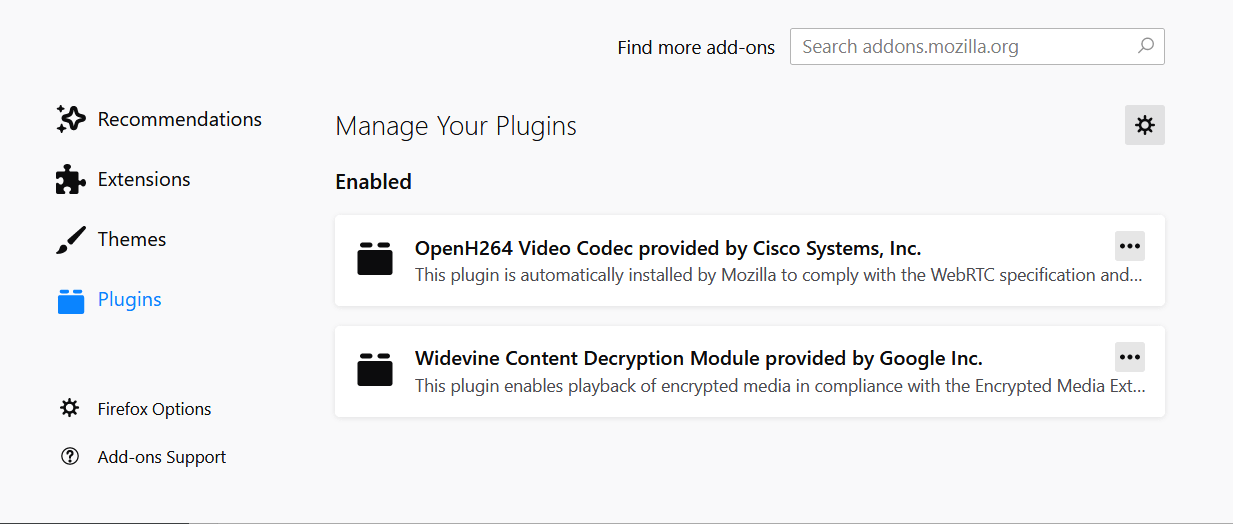The height and width of the screenshot is (524, 1233).
Task: Switch to the Recommendations section
Action: pos(180,120)
